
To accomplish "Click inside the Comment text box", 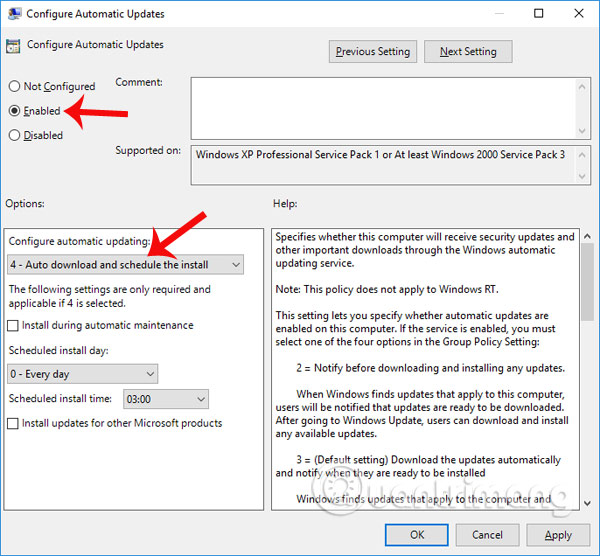I will point(383,108).
